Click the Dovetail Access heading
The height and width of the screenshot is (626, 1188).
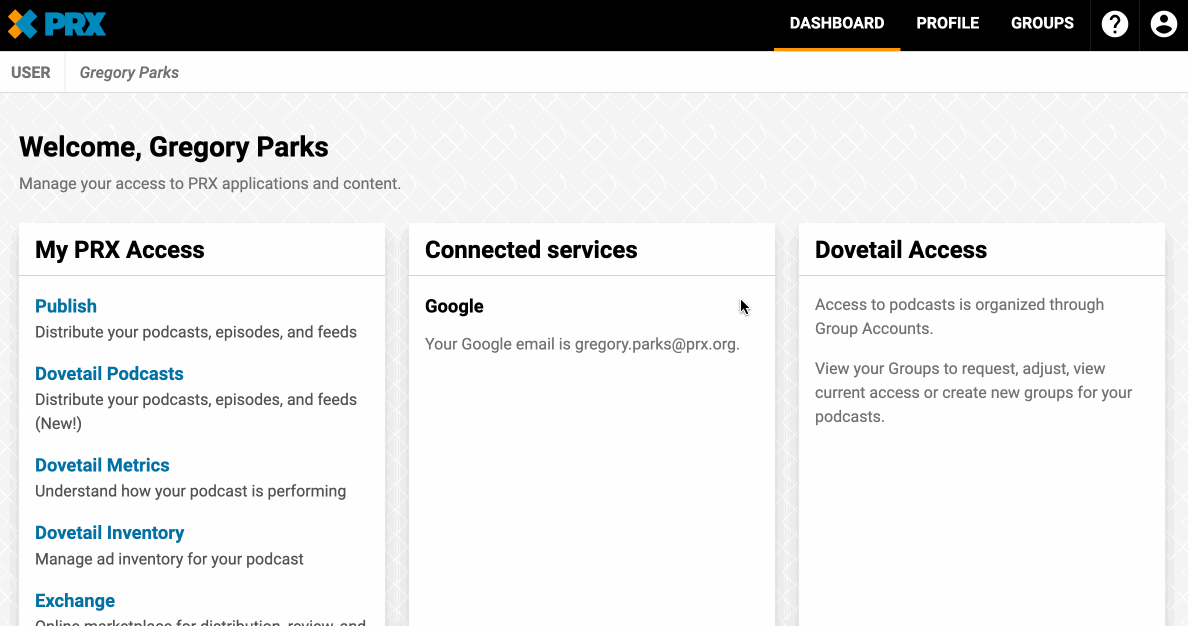901,250
